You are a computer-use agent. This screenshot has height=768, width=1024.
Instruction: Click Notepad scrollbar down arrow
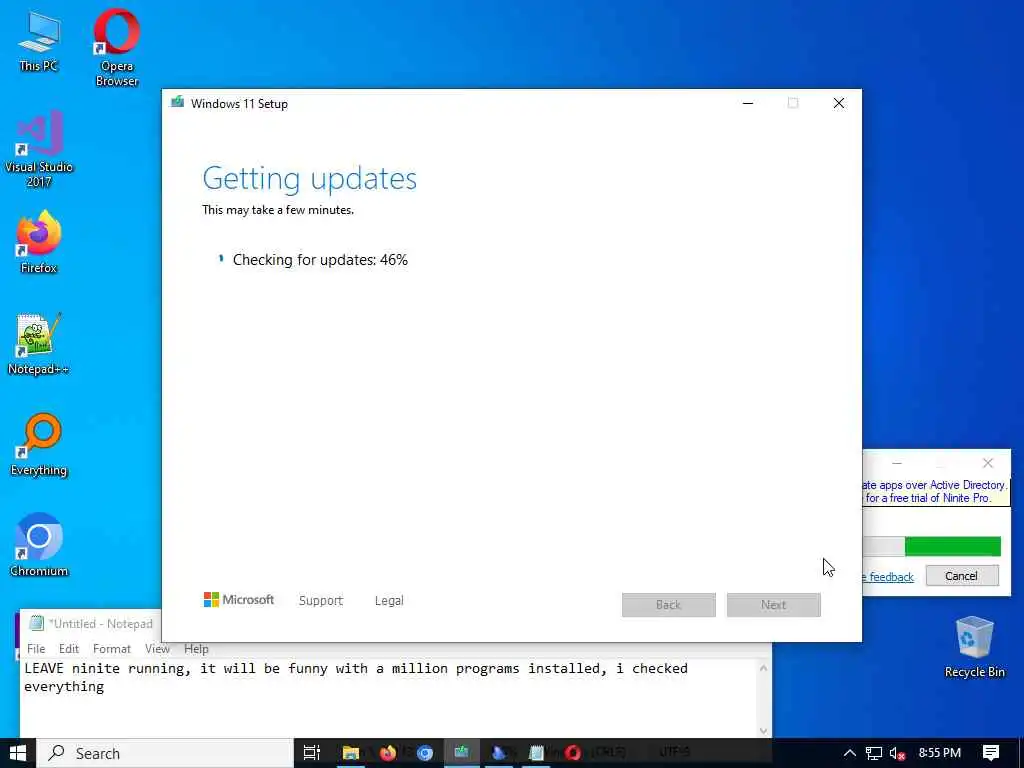pos(763,731)
